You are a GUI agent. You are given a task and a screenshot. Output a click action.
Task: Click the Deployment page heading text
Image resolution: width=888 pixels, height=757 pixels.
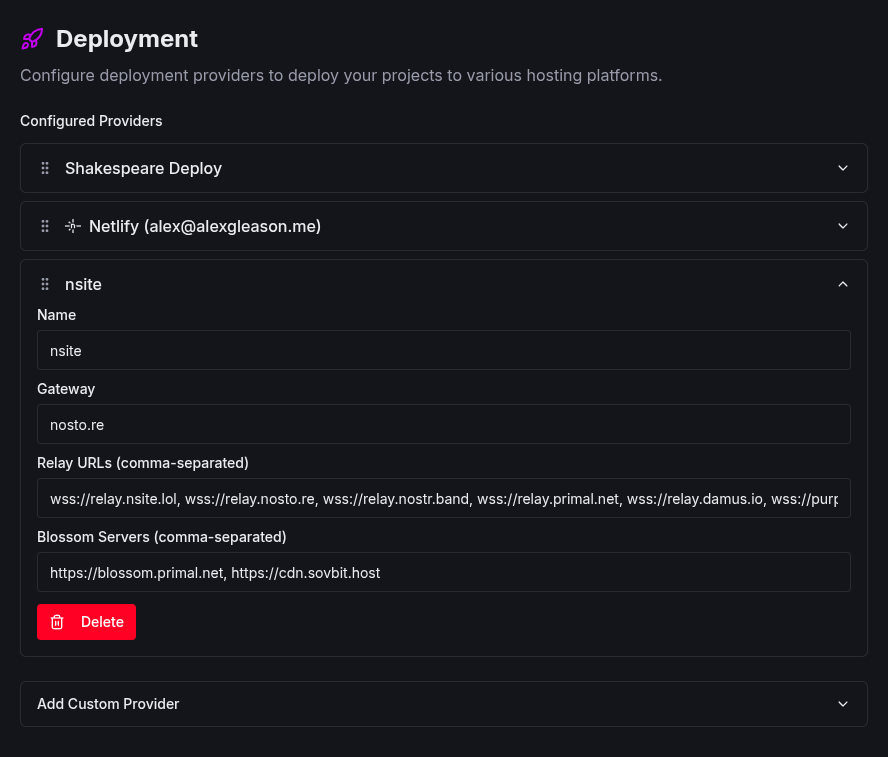click(127, 39)
